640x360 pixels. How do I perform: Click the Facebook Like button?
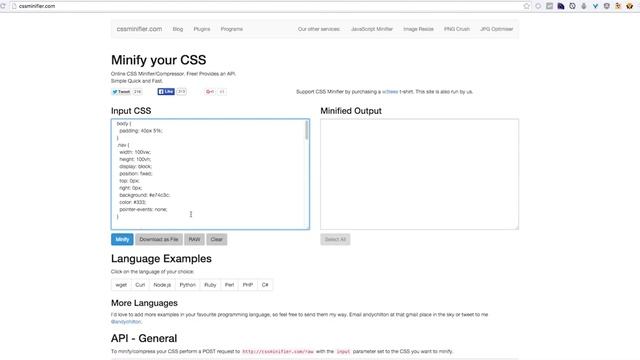click(x=166, y=92)
